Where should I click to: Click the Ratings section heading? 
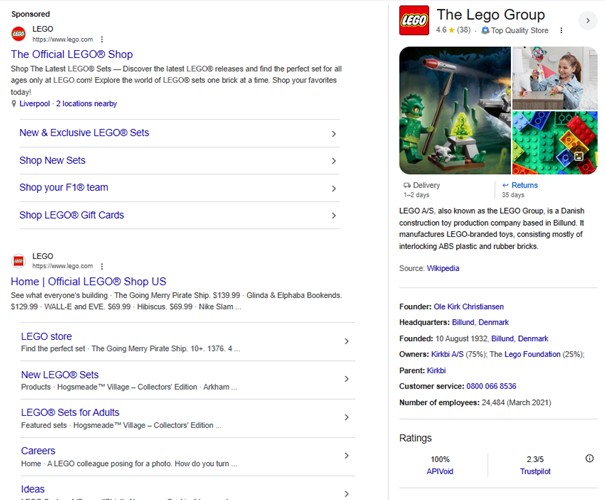(415, 438)
